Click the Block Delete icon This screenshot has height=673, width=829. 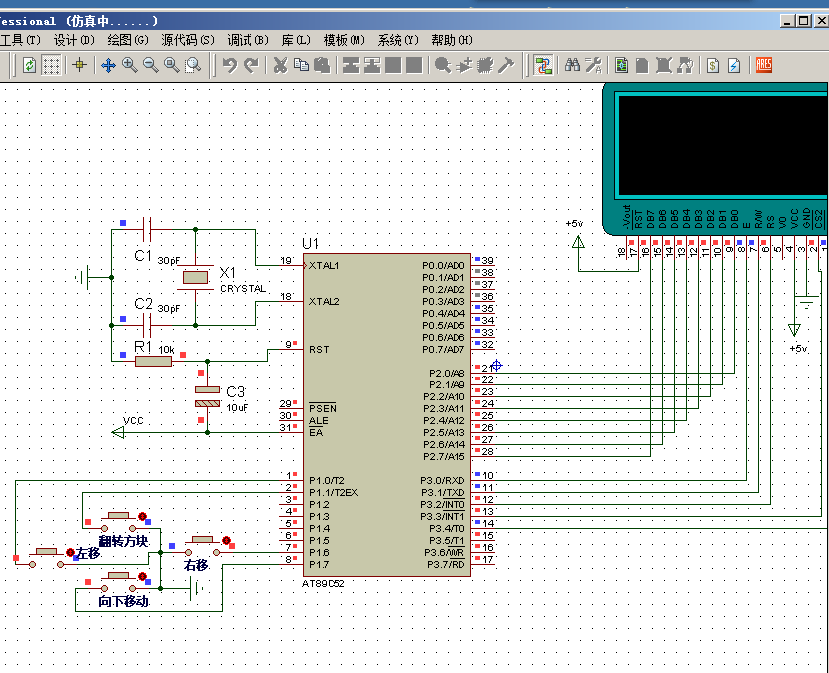coord(414,65)
